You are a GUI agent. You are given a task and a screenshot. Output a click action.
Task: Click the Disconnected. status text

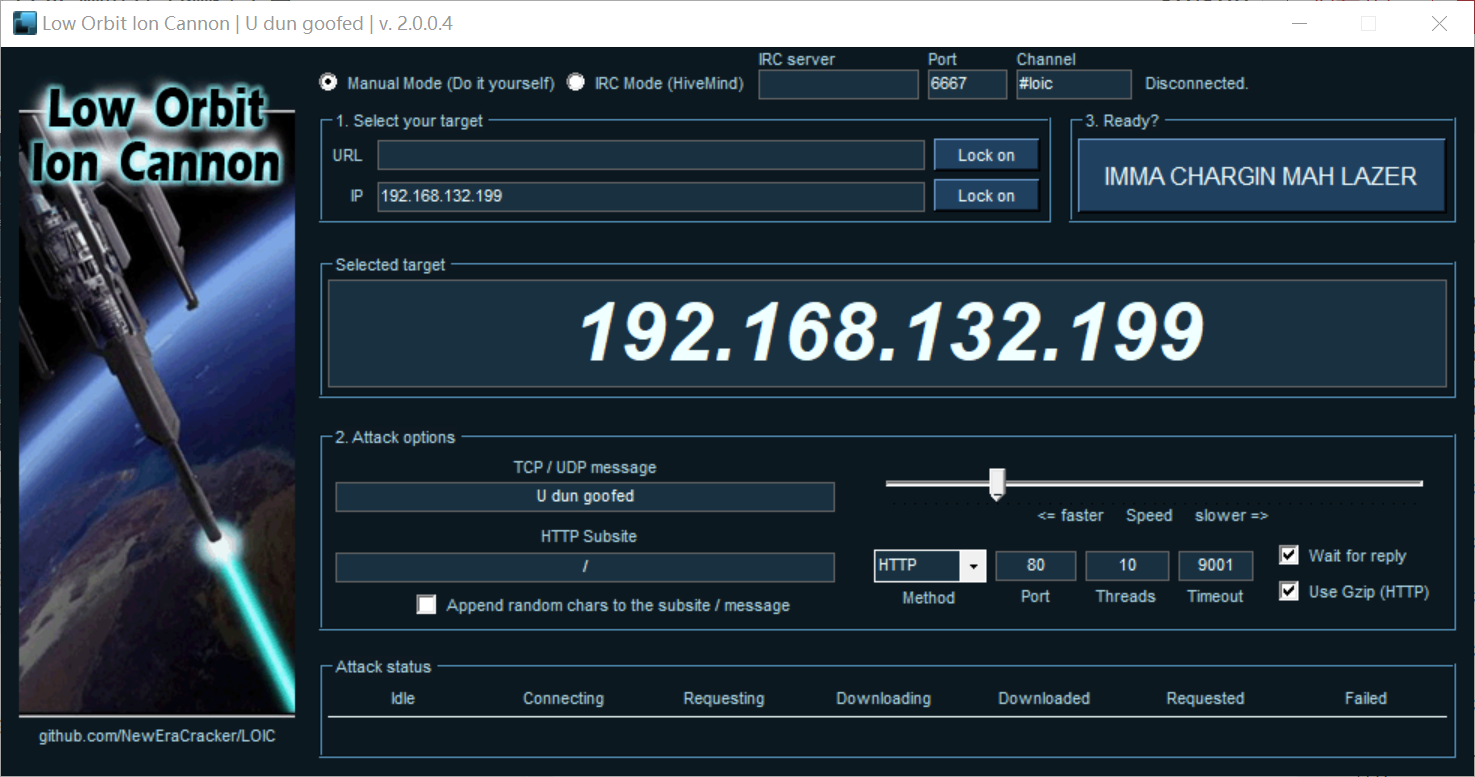[x=1197, y=84]
